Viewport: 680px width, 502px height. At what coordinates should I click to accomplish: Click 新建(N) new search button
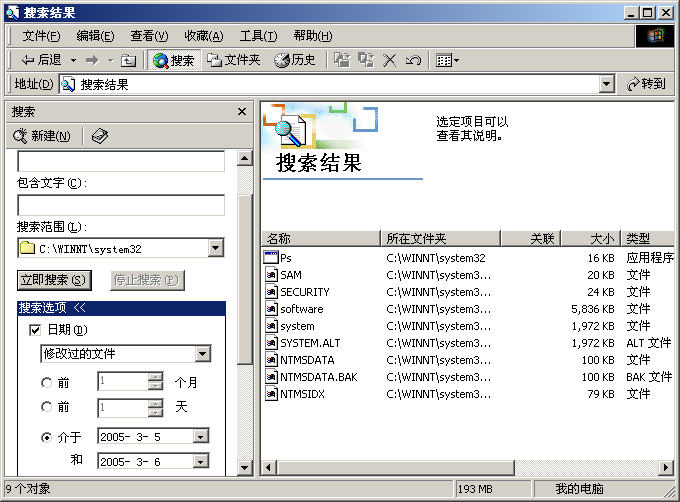point(42,136)
